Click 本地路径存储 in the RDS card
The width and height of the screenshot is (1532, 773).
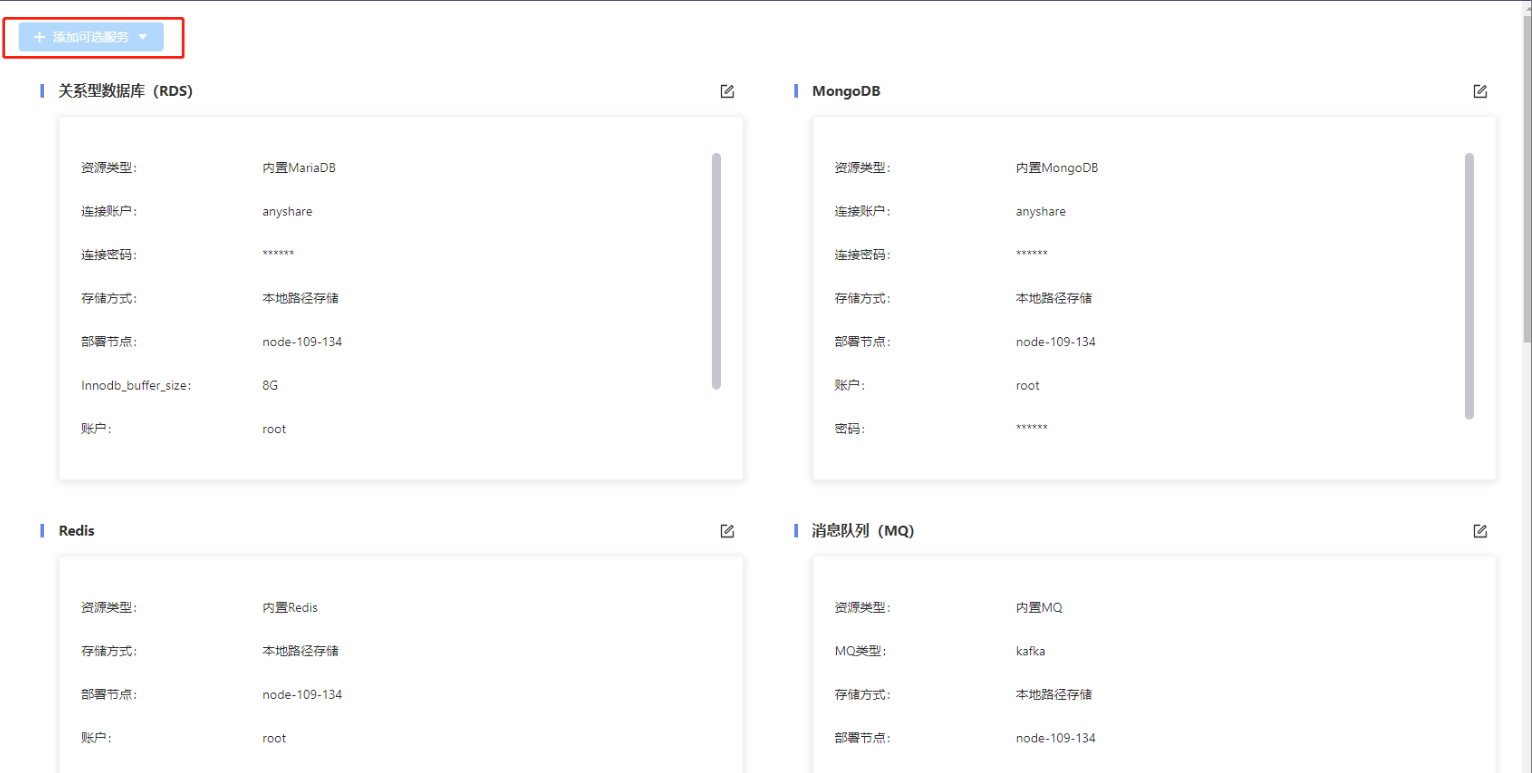301,298
